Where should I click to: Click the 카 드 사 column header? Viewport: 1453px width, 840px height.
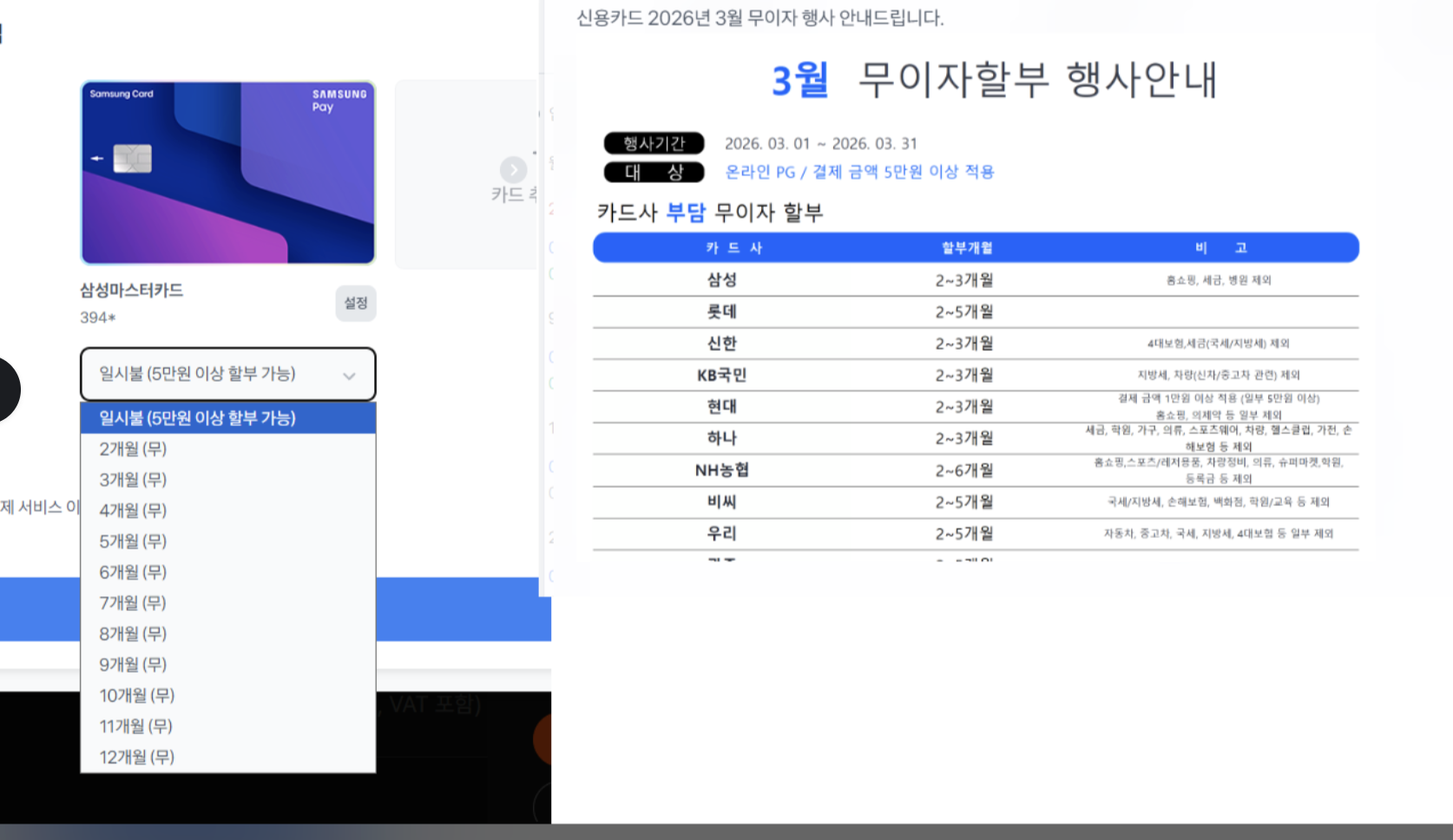(x=734, y=248)
